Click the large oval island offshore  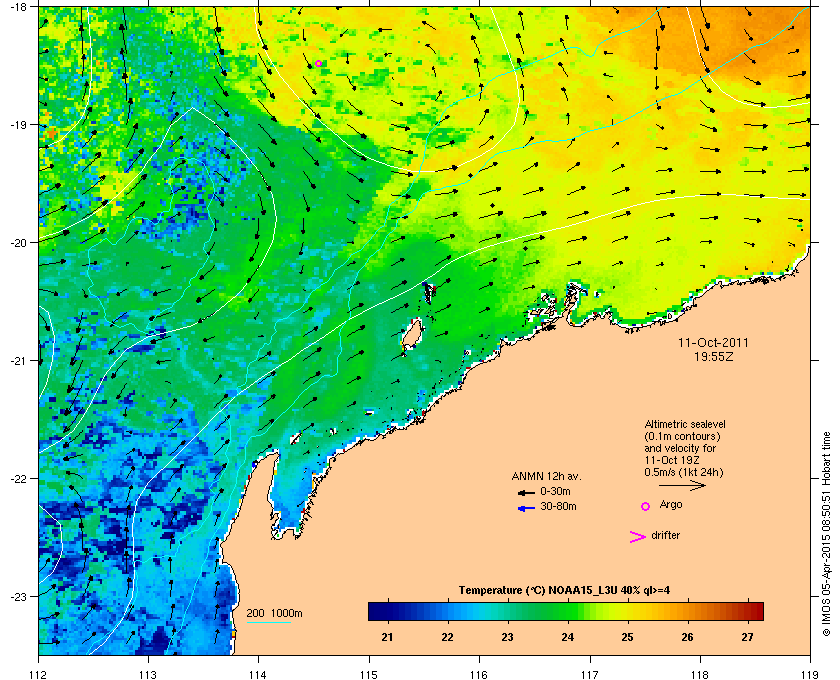pos(412,335)
